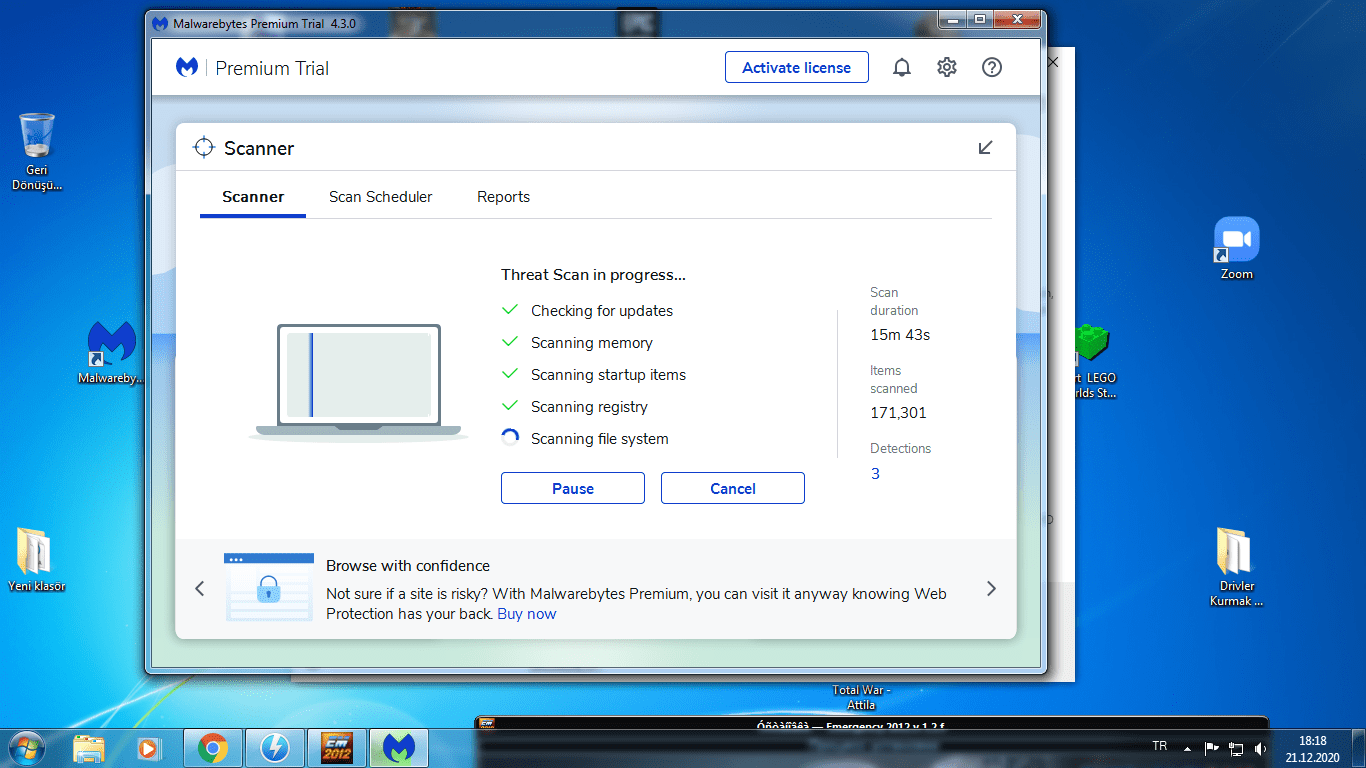Open the Windows Start menu

[x=24, y=747]
